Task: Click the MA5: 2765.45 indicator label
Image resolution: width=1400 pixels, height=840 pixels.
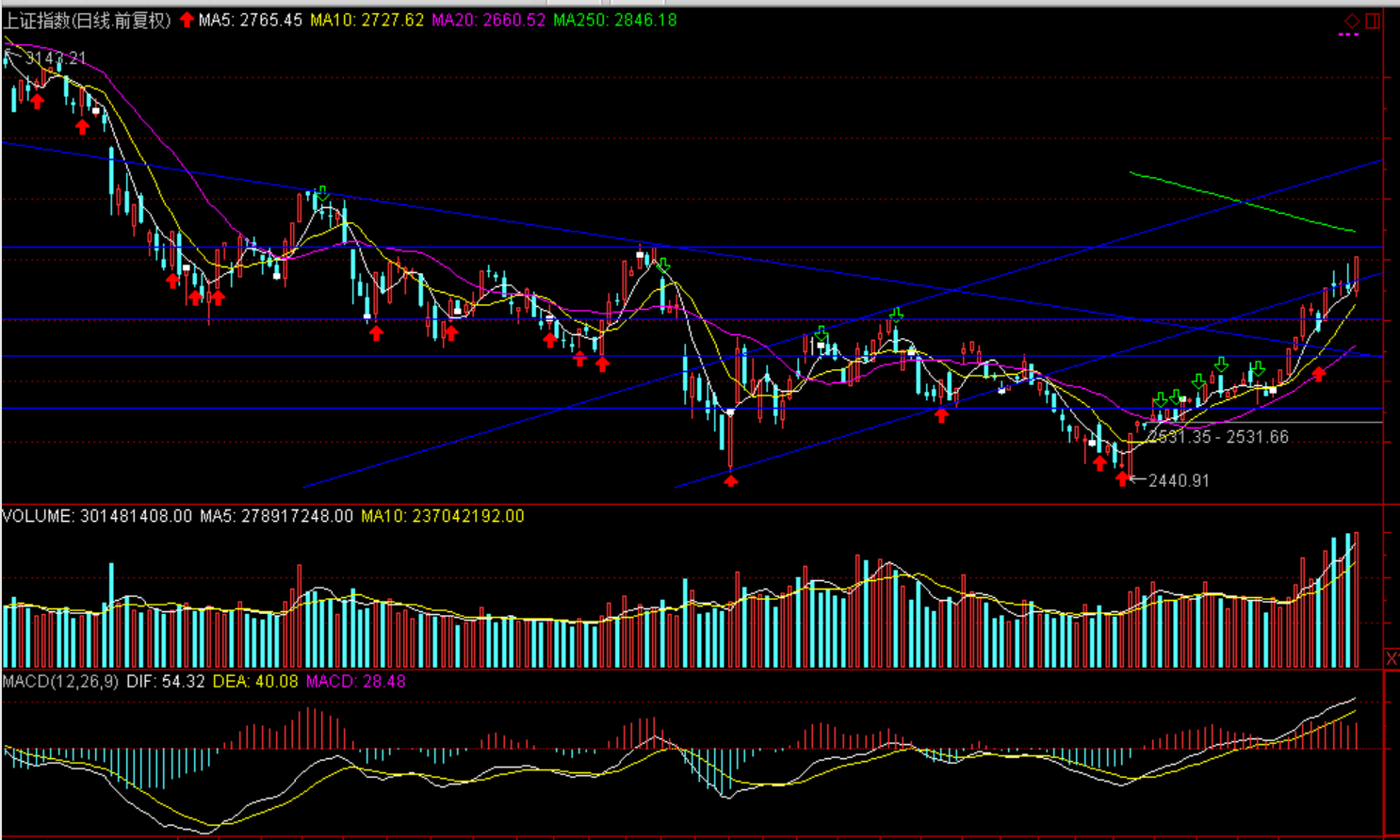Action: pyautogui.click(x=250, y=20)
